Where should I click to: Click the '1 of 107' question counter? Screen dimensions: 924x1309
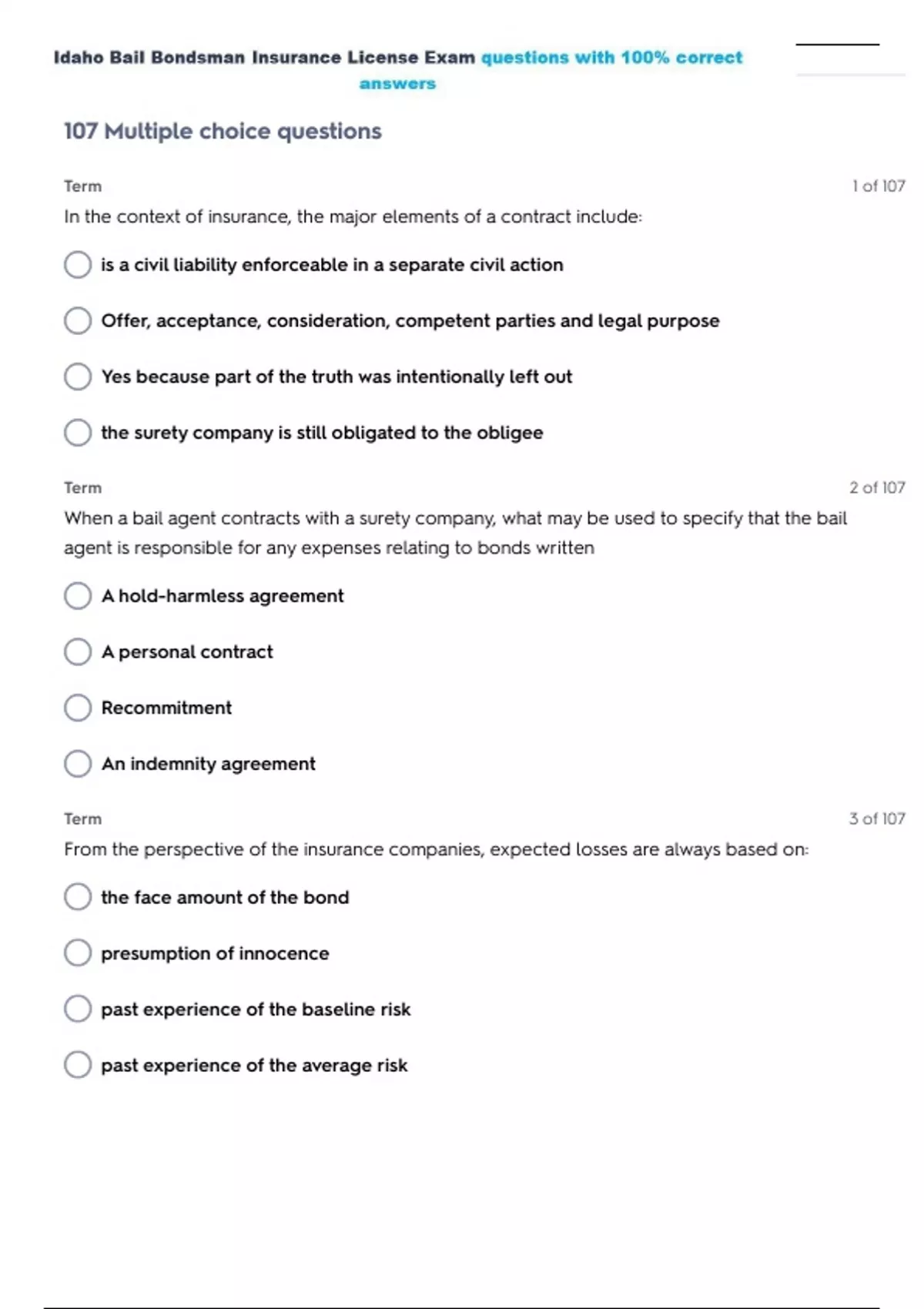878,186
